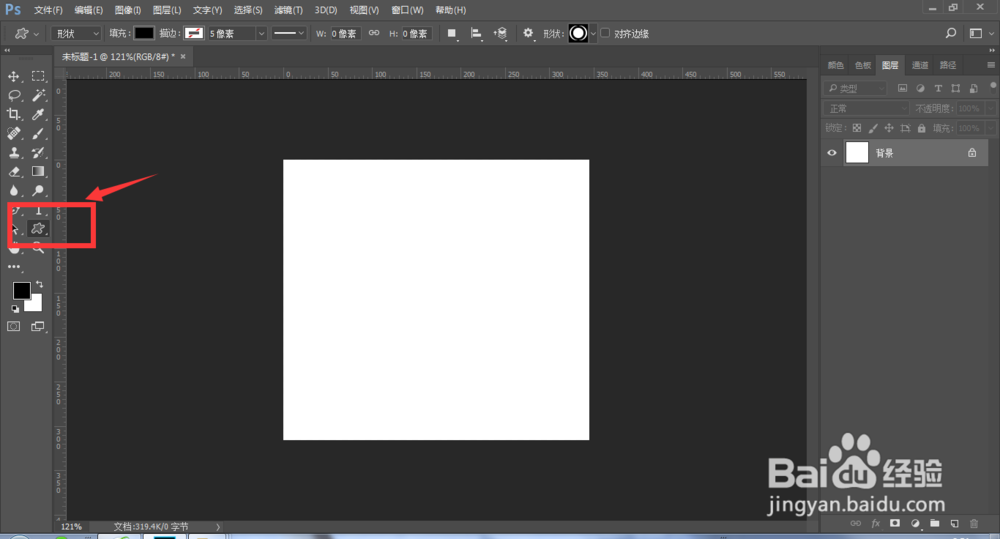Viewport: 1000px width, 539px height.
Task: Open the shape geometry gear settings
Action: click(x=528, y=33)
